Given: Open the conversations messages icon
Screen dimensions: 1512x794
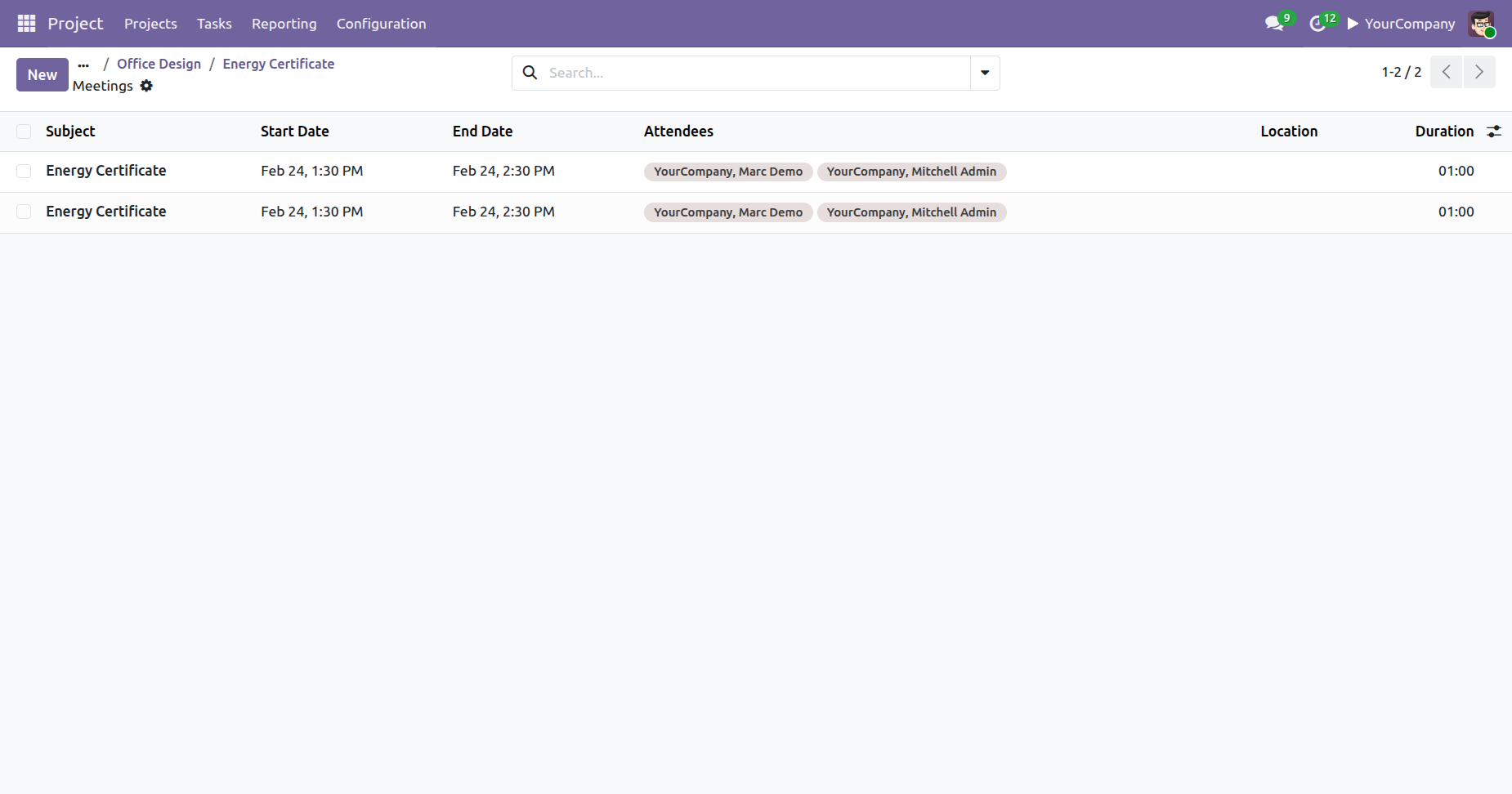Looking at the screenshot, I should [x=1274, y=24].
